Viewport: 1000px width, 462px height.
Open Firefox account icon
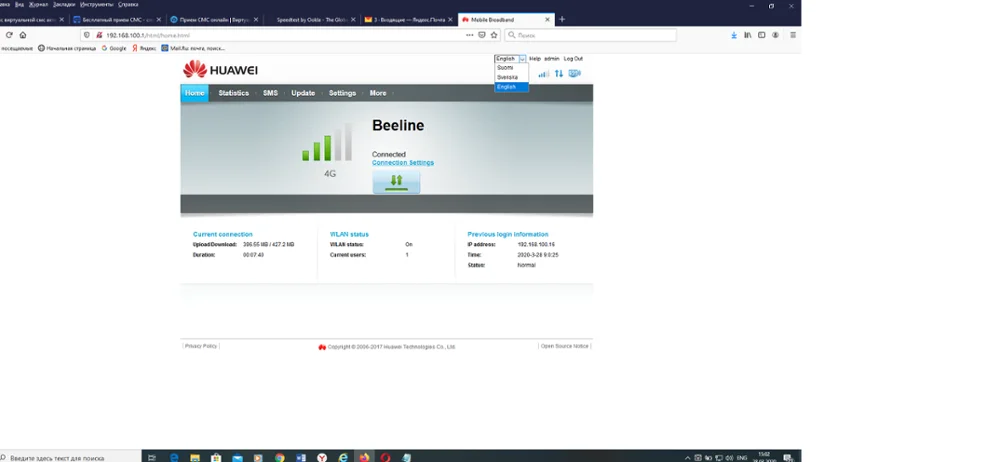point(776,35)
